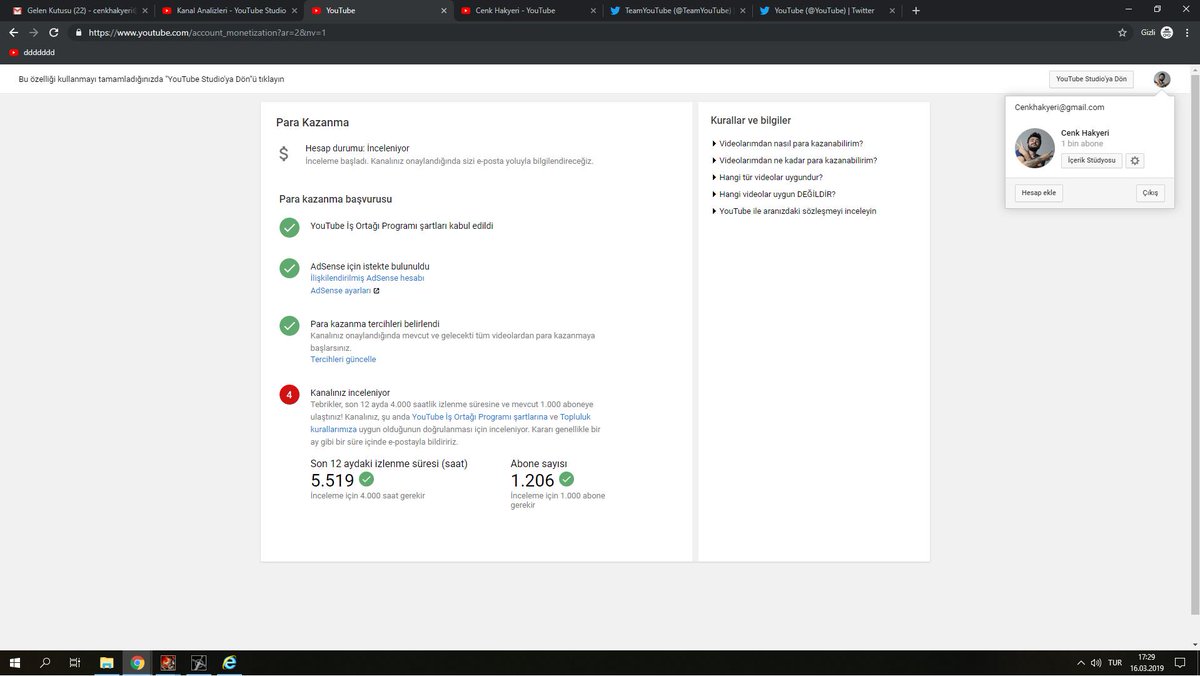Screen dimensions: 1200x676
Task: Click the padlock site security icon
Action: (x=78, y=32)
